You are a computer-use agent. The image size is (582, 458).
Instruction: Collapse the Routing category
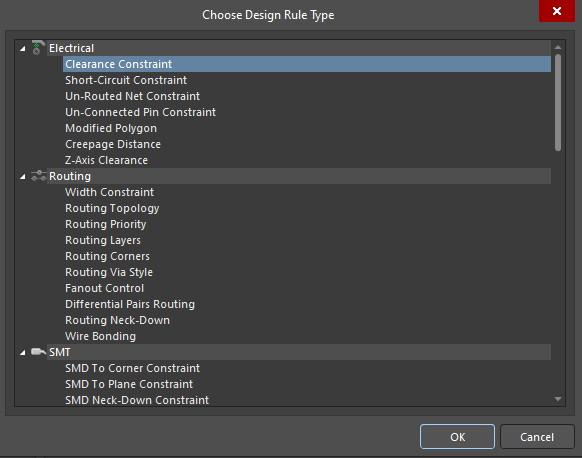pyautogui.click(x=23, y=176)
